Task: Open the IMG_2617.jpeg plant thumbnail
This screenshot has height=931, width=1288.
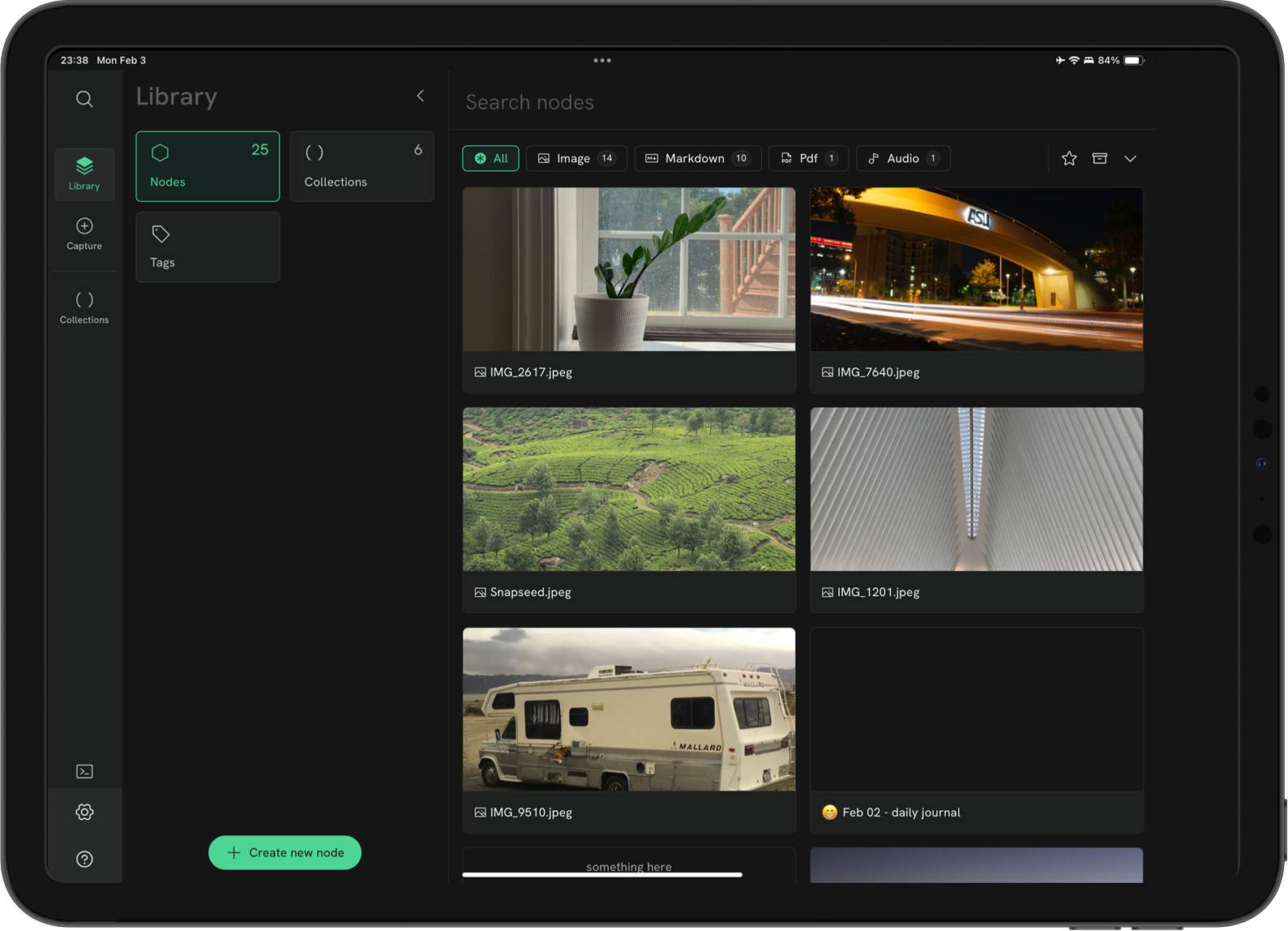Action: pos(629,269)
